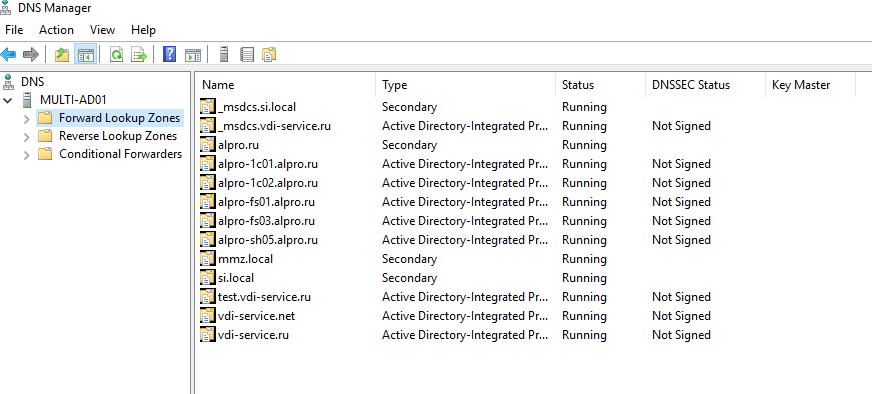
Task: Click the Conditional Forwarders folder icon
Action: click(45, 154)
